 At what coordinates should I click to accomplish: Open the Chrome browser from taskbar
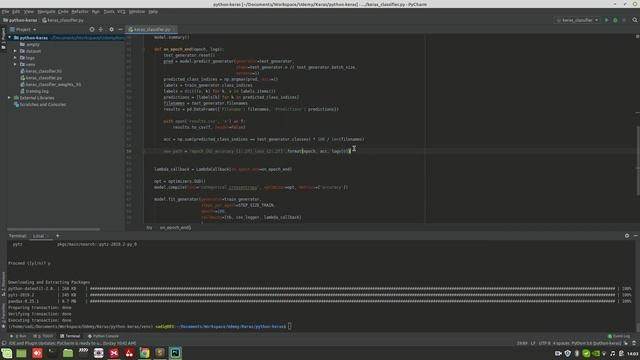144,353
